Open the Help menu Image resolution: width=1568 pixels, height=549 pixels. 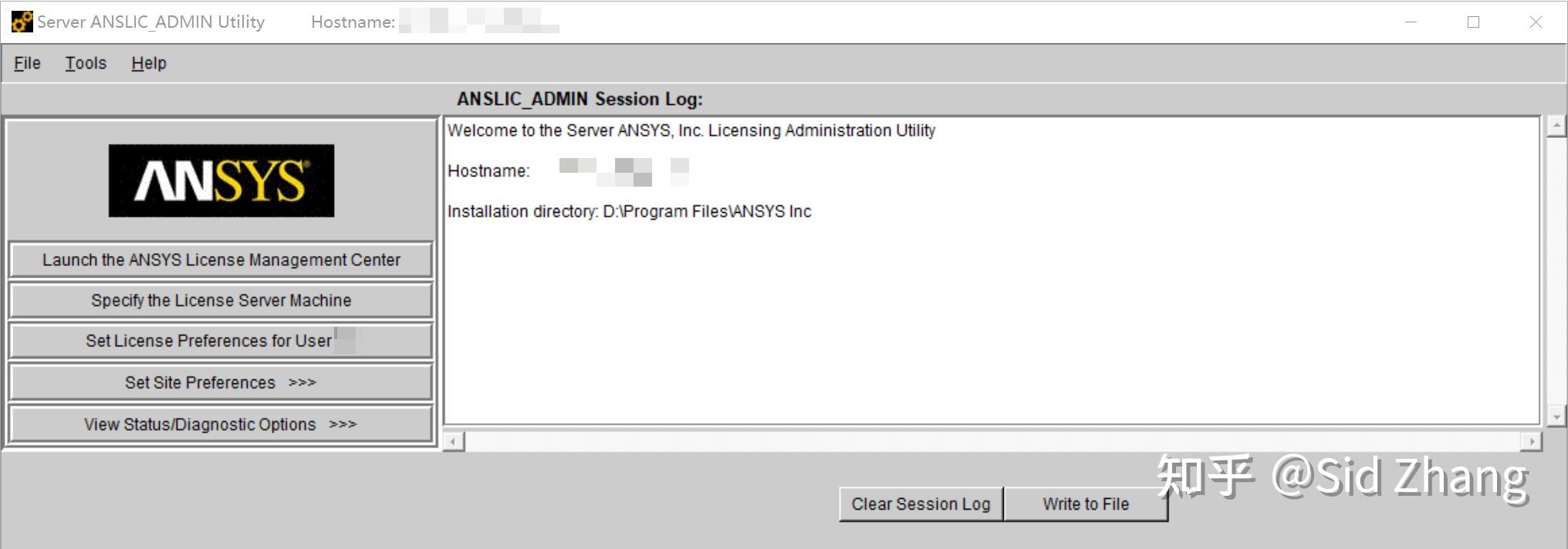tap(148, 63)
